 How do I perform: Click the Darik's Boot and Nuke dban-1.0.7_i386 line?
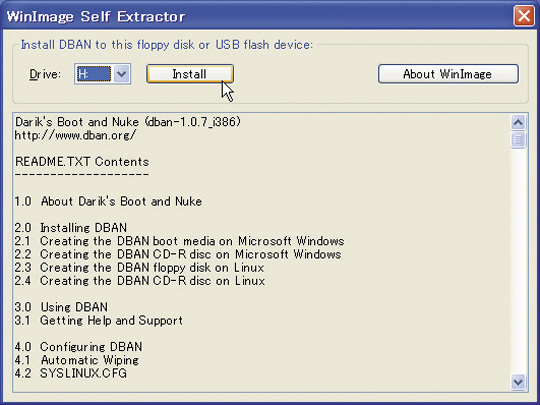click(128, 122)
